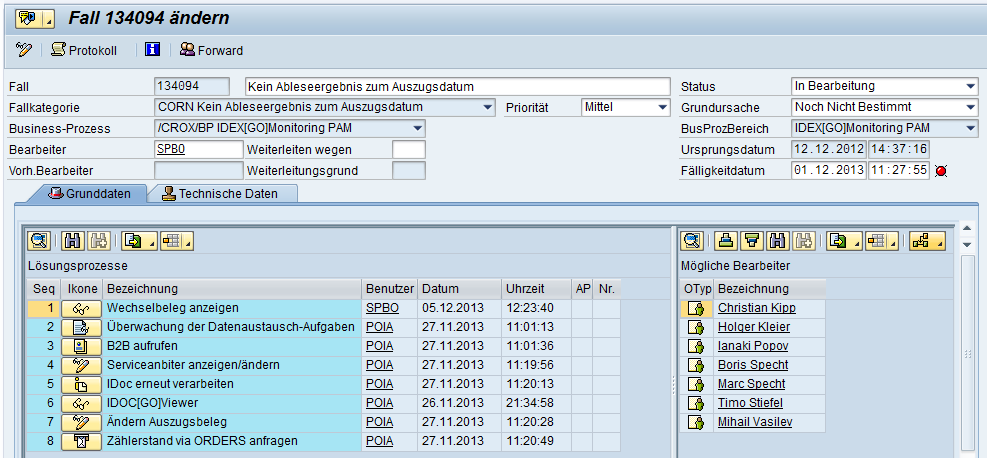The height and width of the screenshot is (458, 987).
Task: Click the Details icon in Lösungsprozesse toolbar
Action: coord(39,240)
